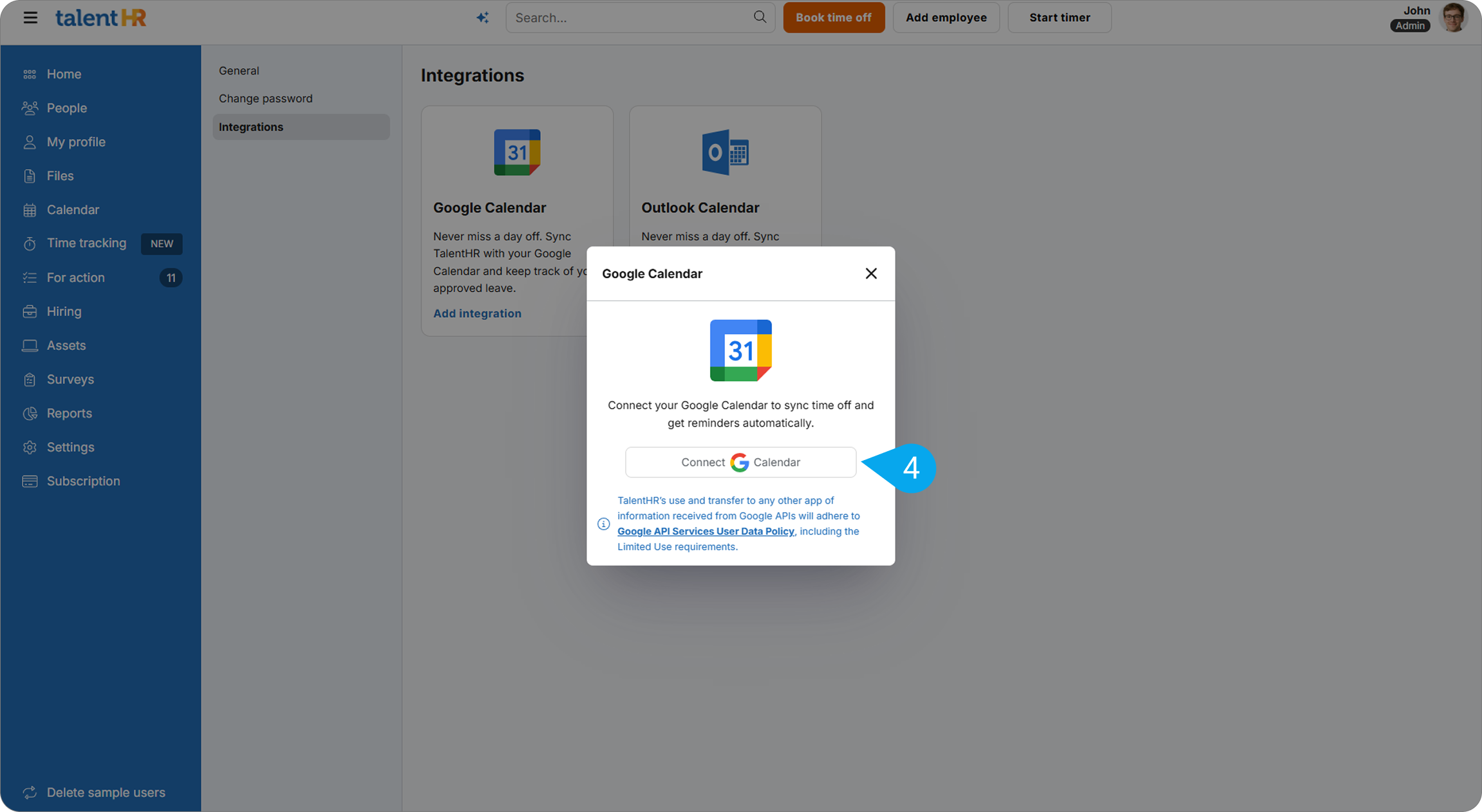The width and height of the screenshot is (1482, 812).
Task: Close the Google Calendar dialog
Action: (x=871, y=273)
